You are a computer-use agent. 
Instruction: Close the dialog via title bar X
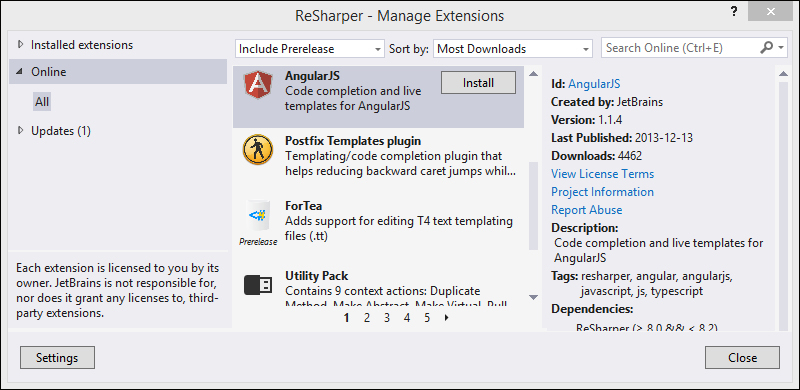pos(770,10)
